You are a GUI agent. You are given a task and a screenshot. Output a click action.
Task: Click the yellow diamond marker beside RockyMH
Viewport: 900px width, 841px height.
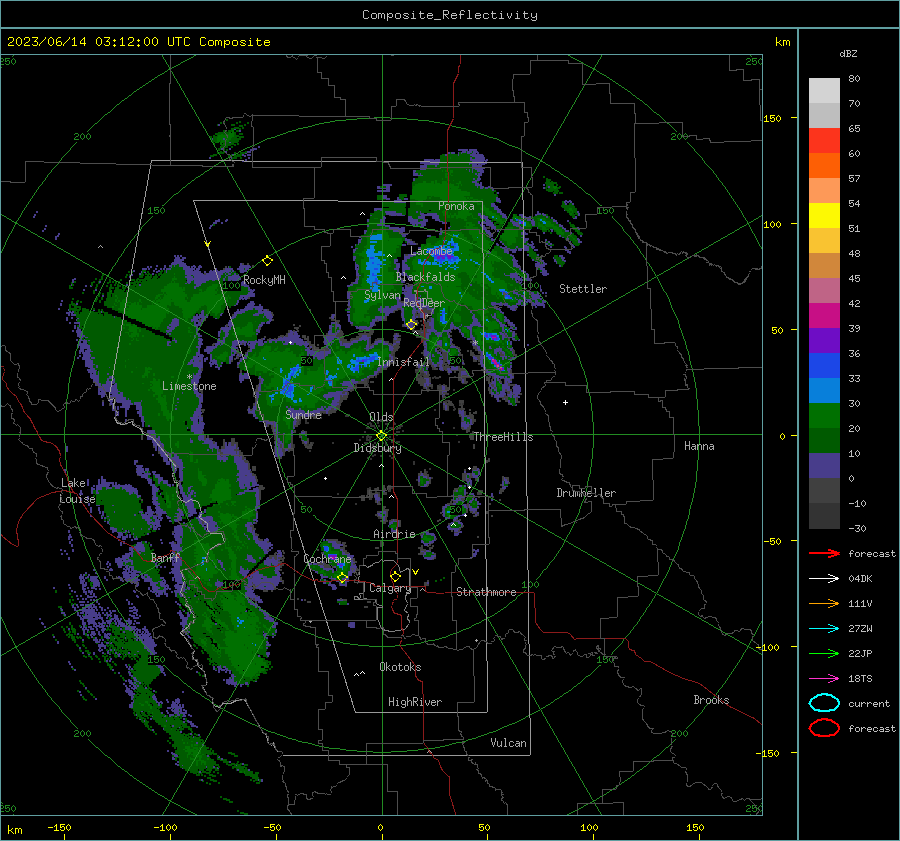point(267,261)
